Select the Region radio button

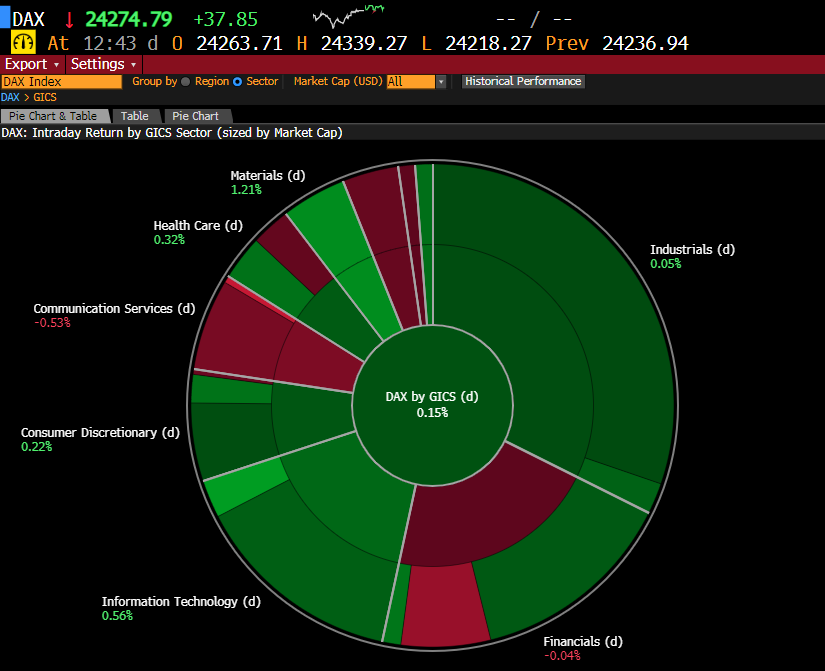pyautogui.click(x=186, y=82)
